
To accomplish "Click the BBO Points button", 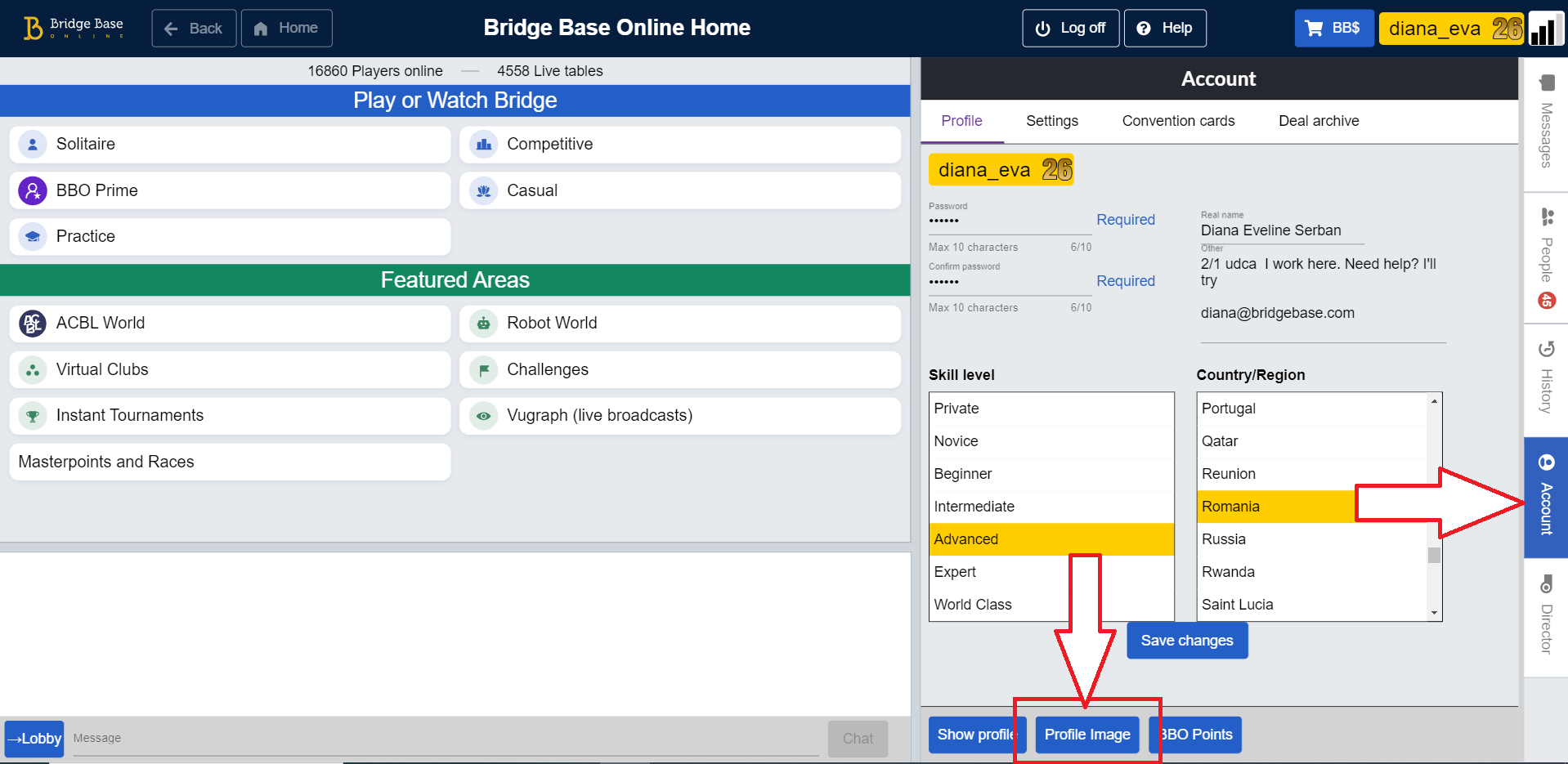I will 1196,735.
